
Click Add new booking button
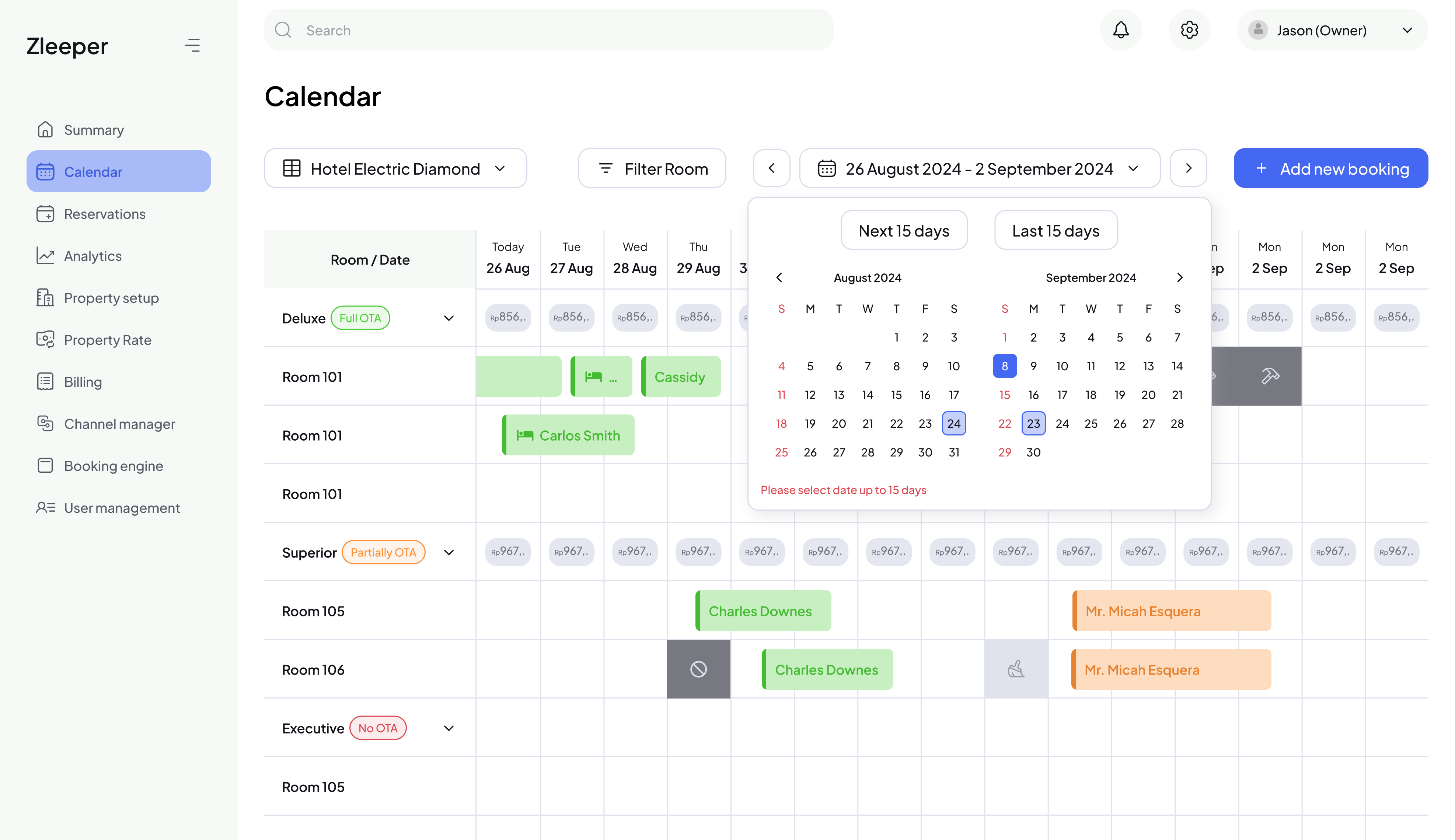(x=1331, y=168)
